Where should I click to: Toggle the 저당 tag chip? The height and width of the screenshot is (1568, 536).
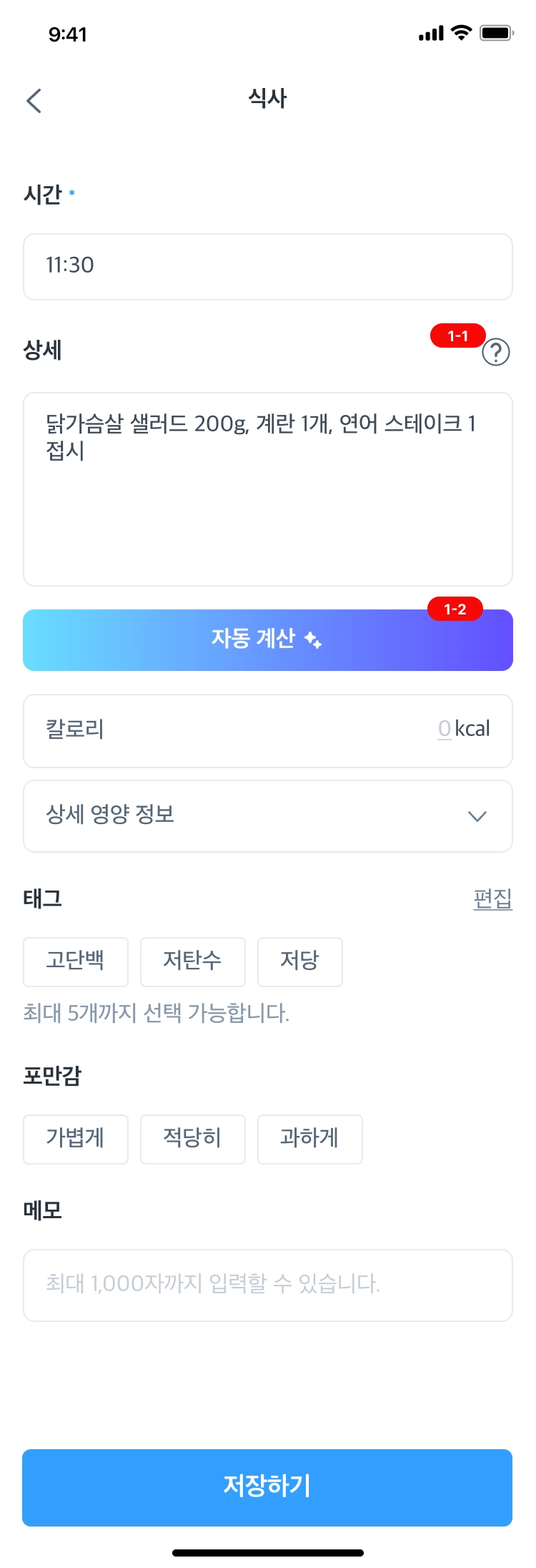point(299,961)
